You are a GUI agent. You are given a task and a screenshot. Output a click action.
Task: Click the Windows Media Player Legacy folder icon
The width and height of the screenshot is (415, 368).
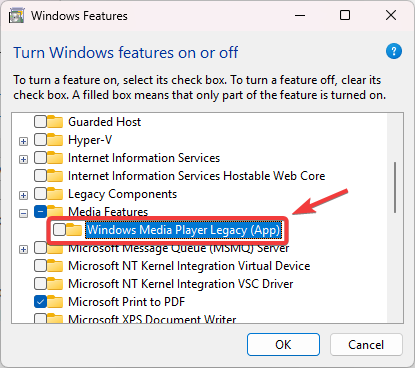click(x=74, y=230)
